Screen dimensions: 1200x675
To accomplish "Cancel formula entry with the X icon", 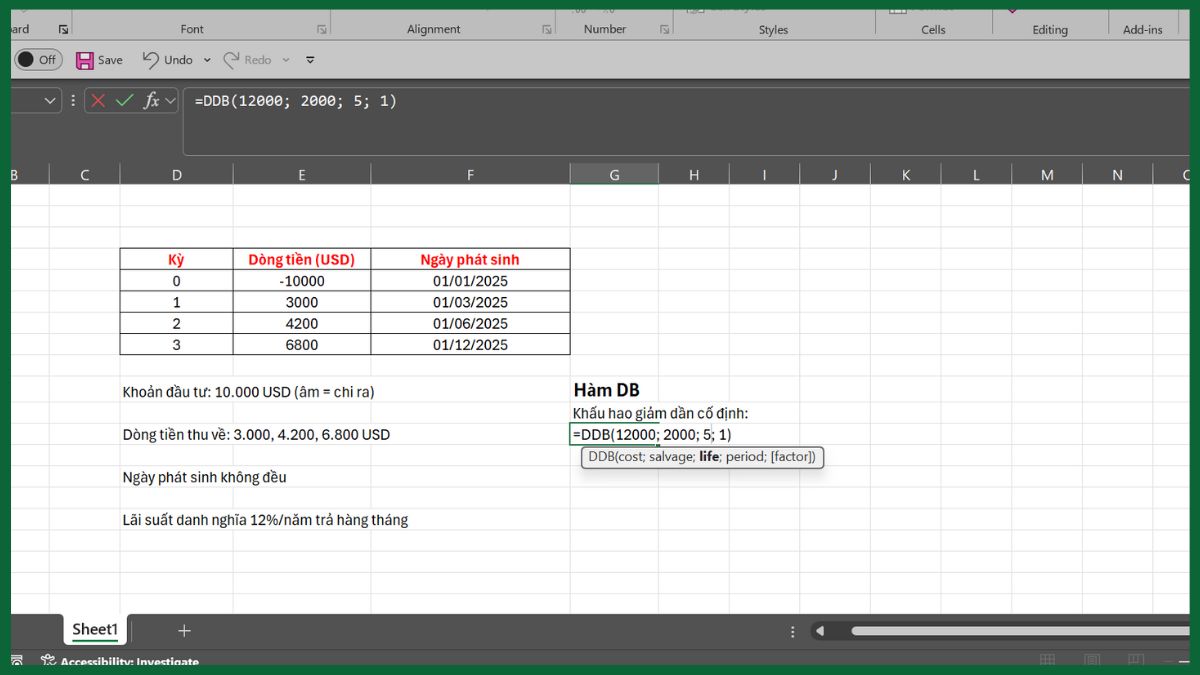I will click(x=96, y=99).
